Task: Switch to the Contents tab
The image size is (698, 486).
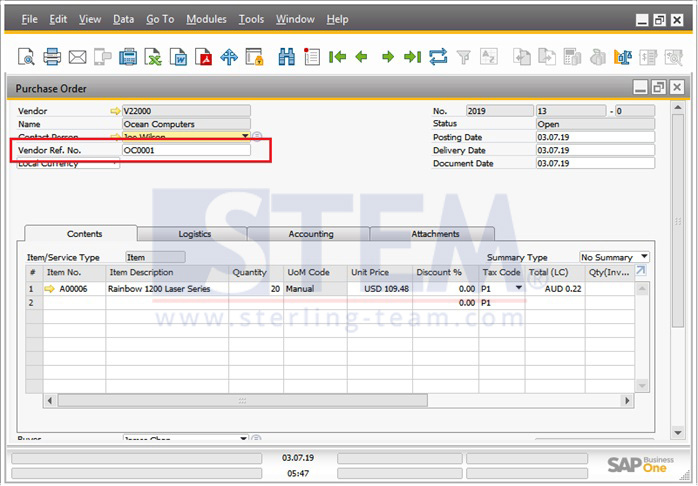Action: pyautogui.click(x=81, y=234)
